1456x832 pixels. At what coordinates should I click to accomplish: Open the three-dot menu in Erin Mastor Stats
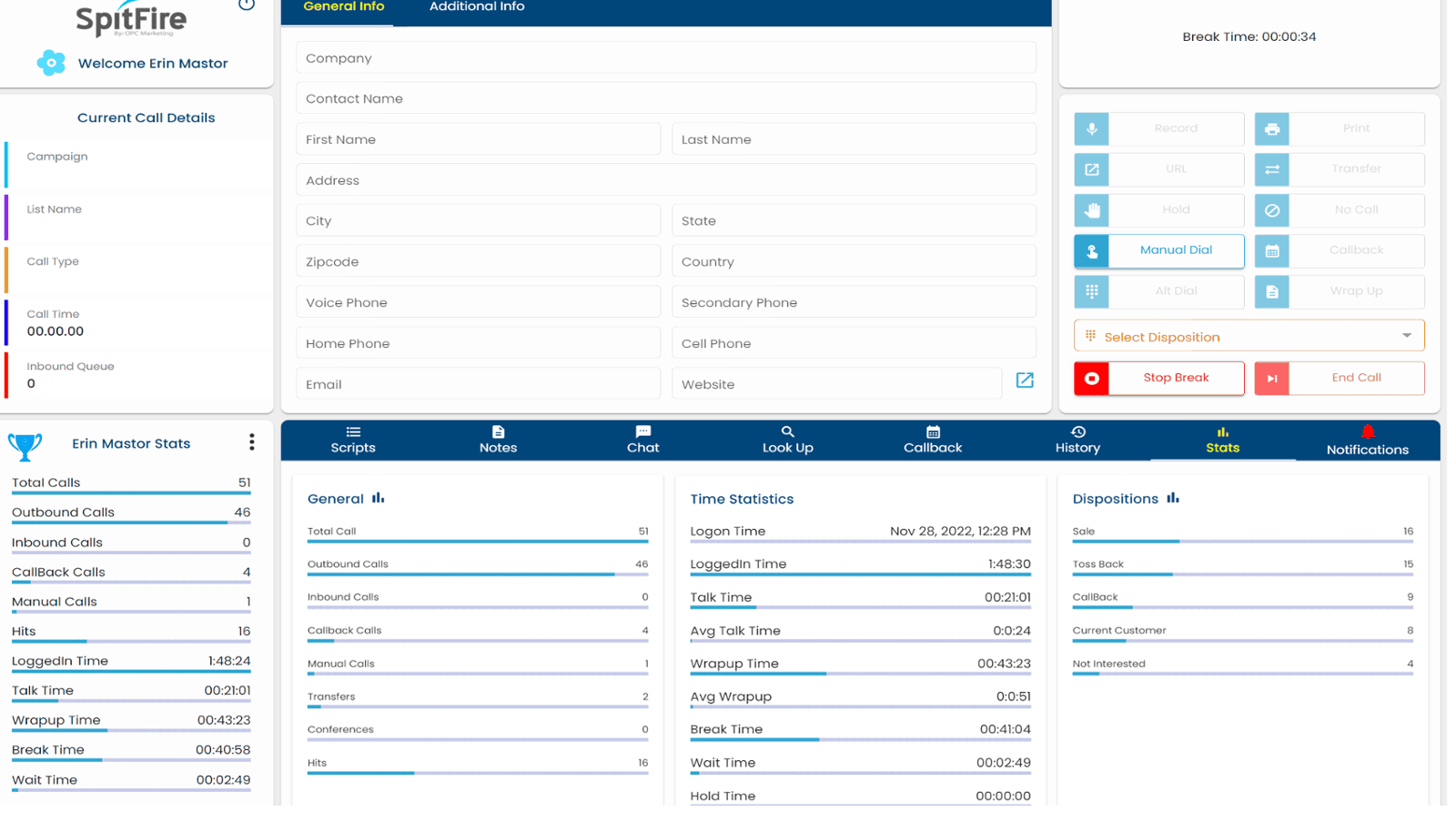point(251,442)
